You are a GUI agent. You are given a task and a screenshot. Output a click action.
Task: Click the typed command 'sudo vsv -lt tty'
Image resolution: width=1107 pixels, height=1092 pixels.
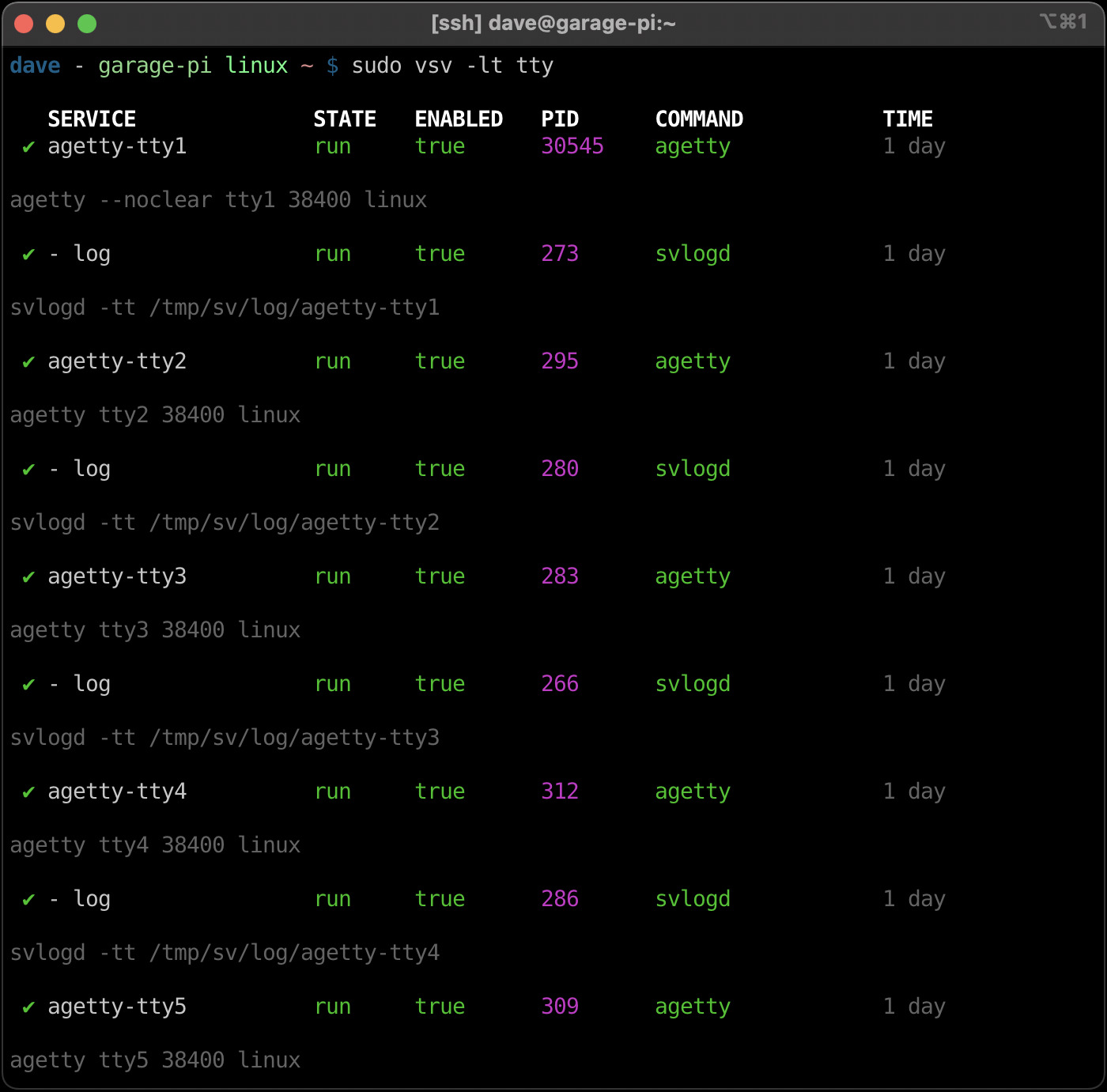pyautogui.click(x=452, y=66)
